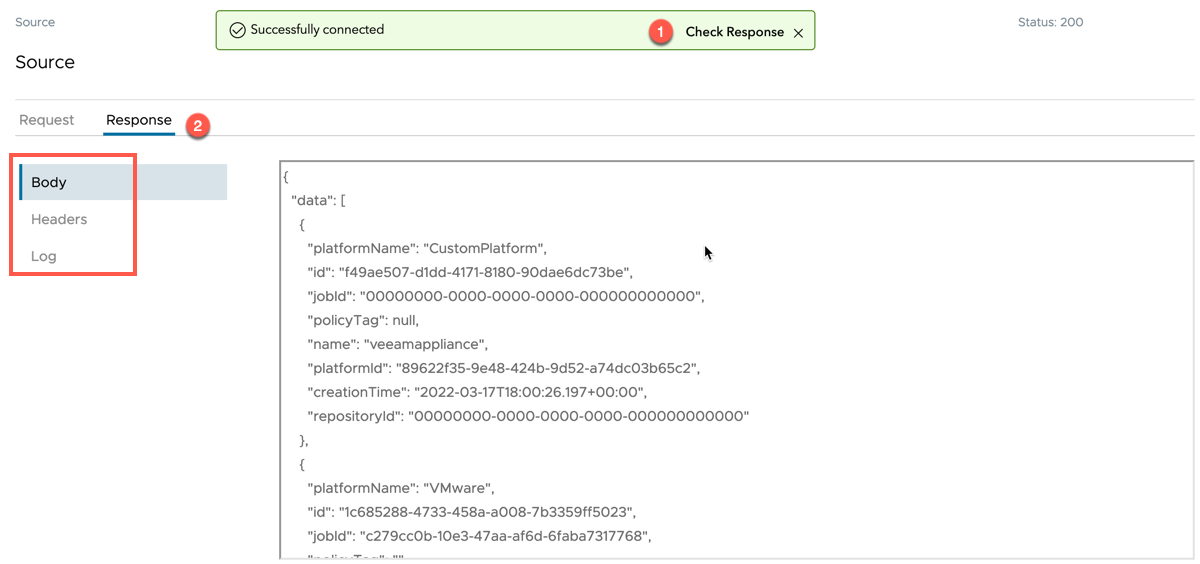Click inside the response body text area

[x=736, y=360]
